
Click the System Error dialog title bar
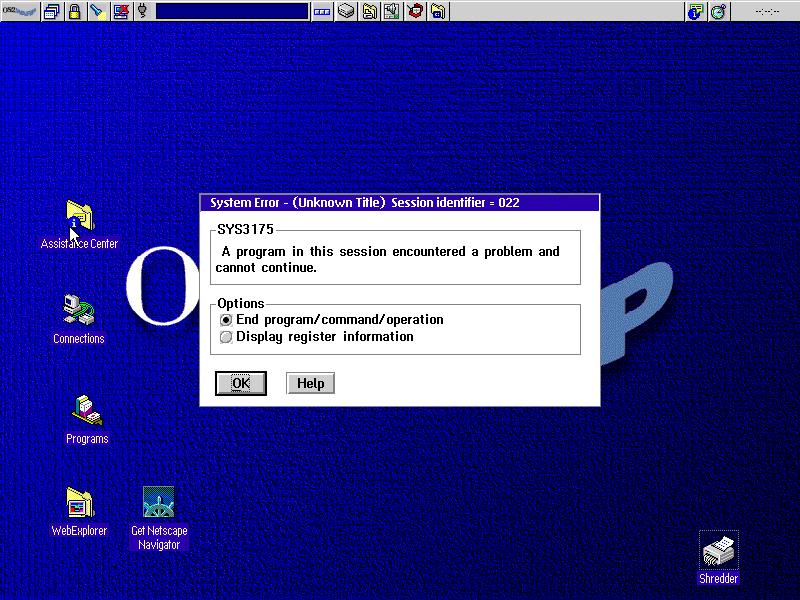click(399, 203)
